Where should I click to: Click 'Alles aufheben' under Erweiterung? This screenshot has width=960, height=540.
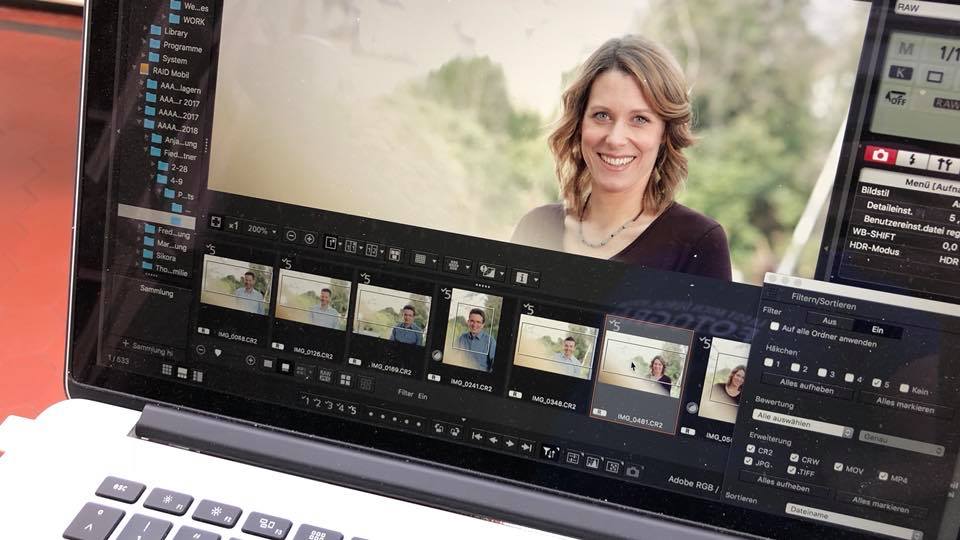(783, 484)
